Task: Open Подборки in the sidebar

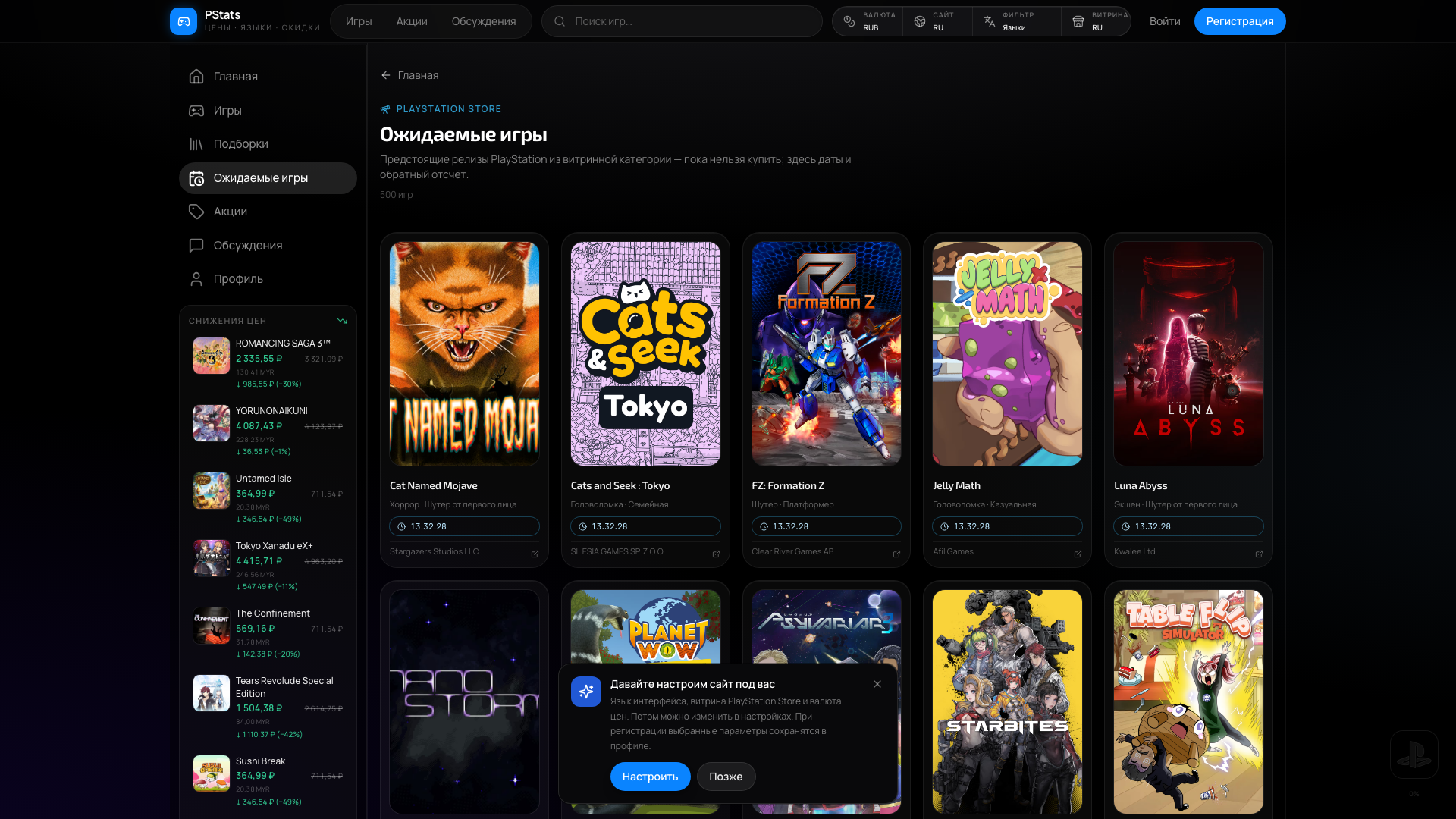Action: coord(268,144)
